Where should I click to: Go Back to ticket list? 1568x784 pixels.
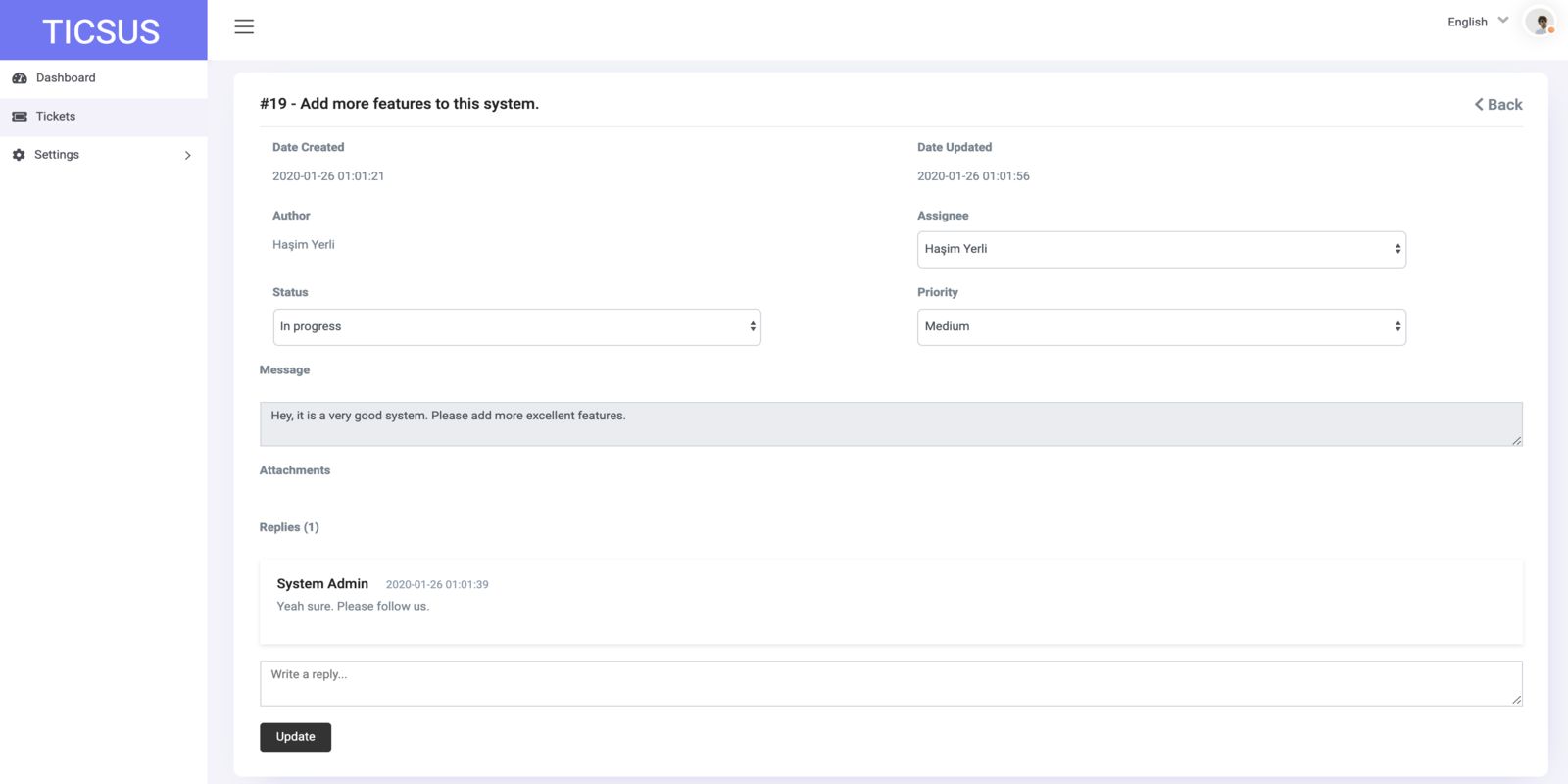pos(1498,105)
